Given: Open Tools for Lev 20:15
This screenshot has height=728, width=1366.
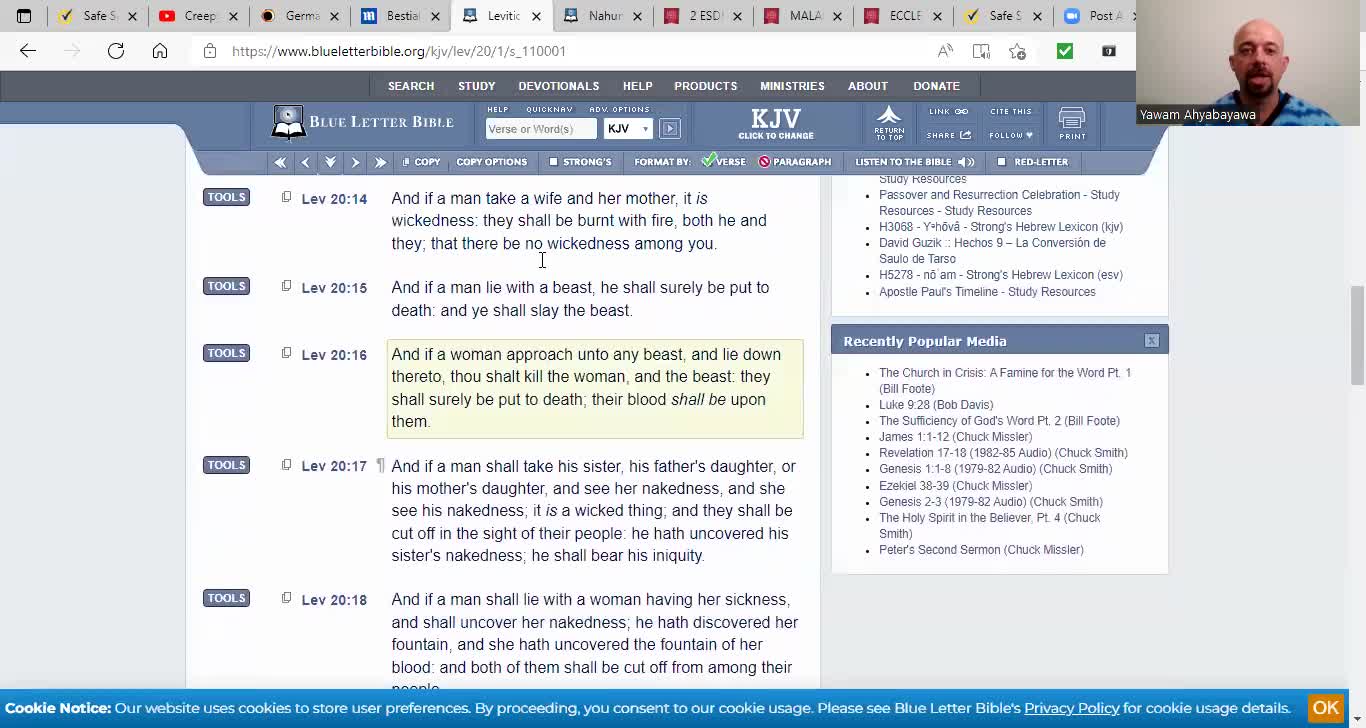Looking at the screenshot, I should 226,286.
